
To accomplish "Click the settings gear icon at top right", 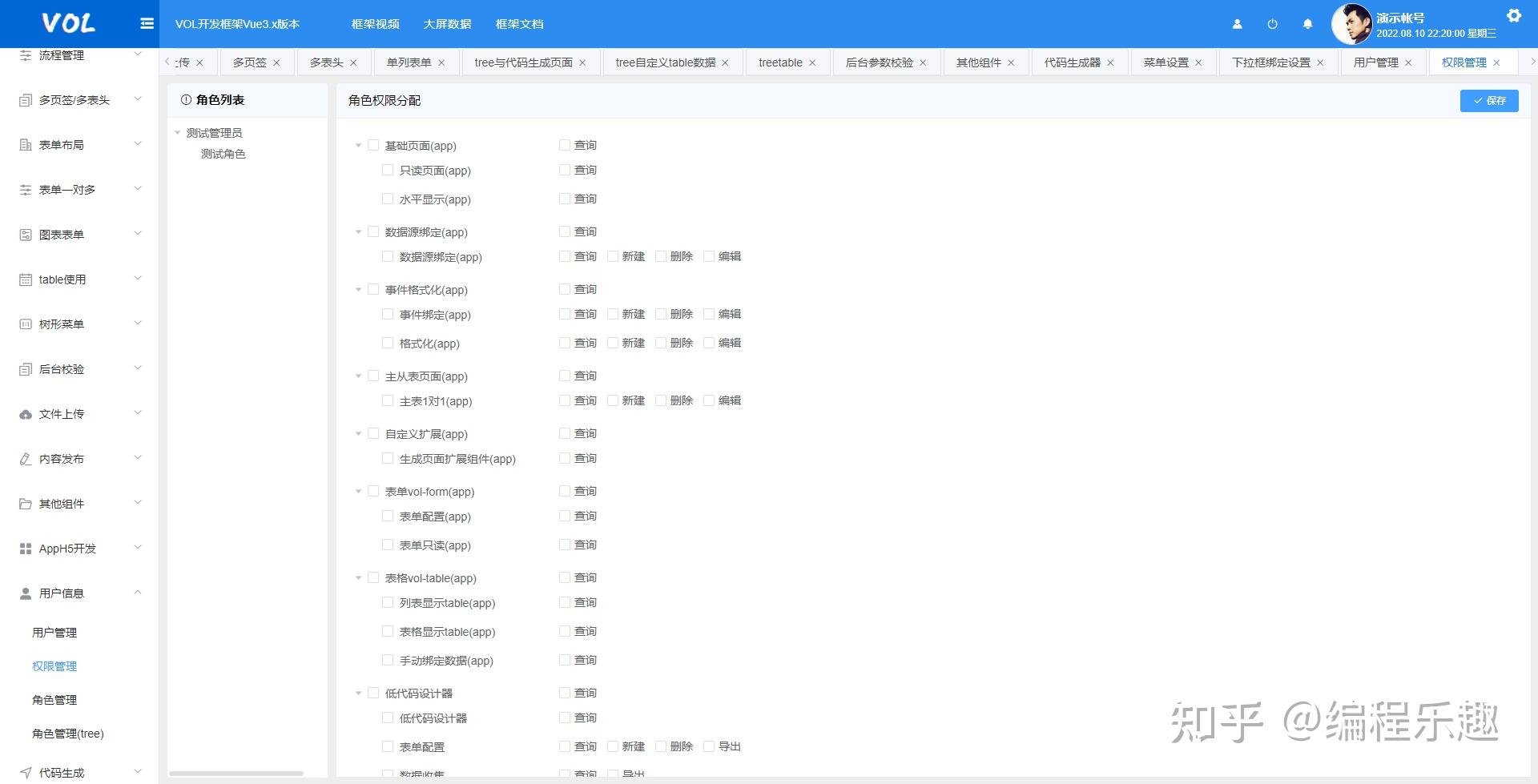I will point(1514,14).
